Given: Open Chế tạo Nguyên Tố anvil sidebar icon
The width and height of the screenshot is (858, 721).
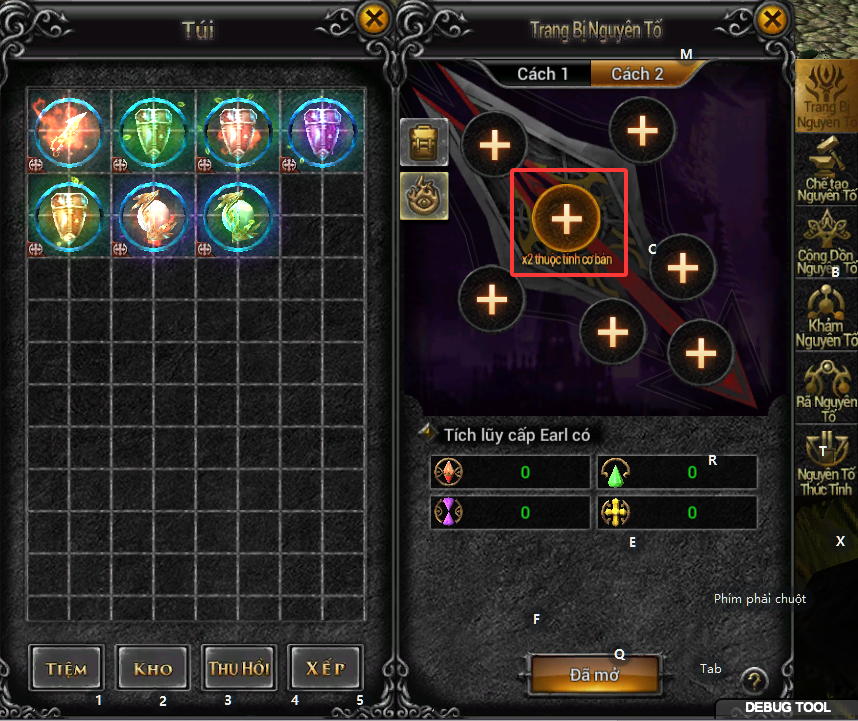Looking at the screenshot, I should 826,170.
